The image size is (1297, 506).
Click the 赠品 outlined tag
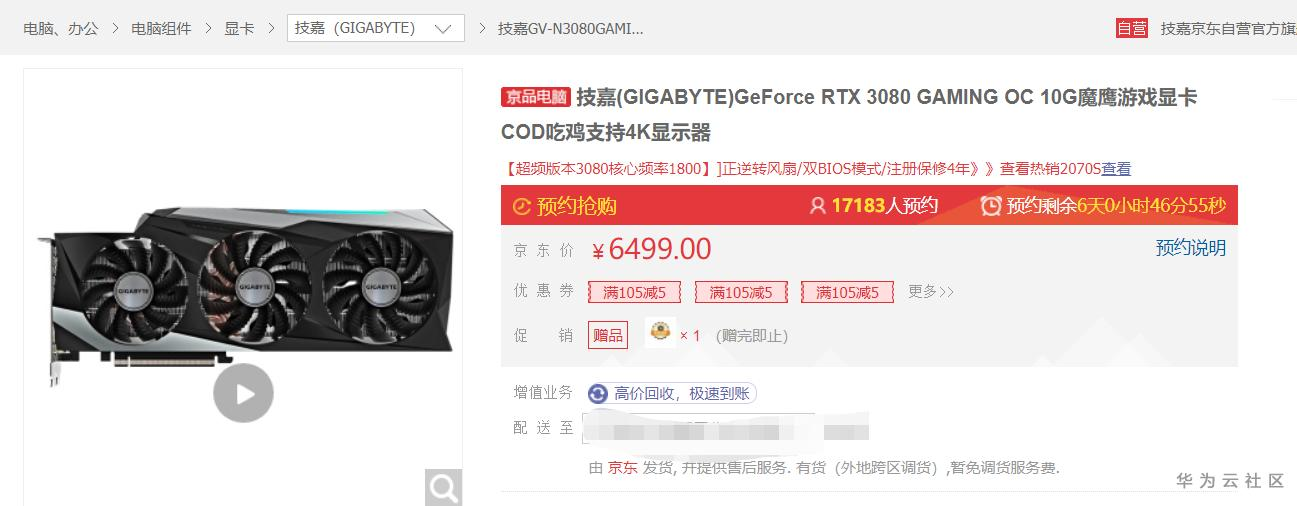pyautogui.click(x=608, y=335)
